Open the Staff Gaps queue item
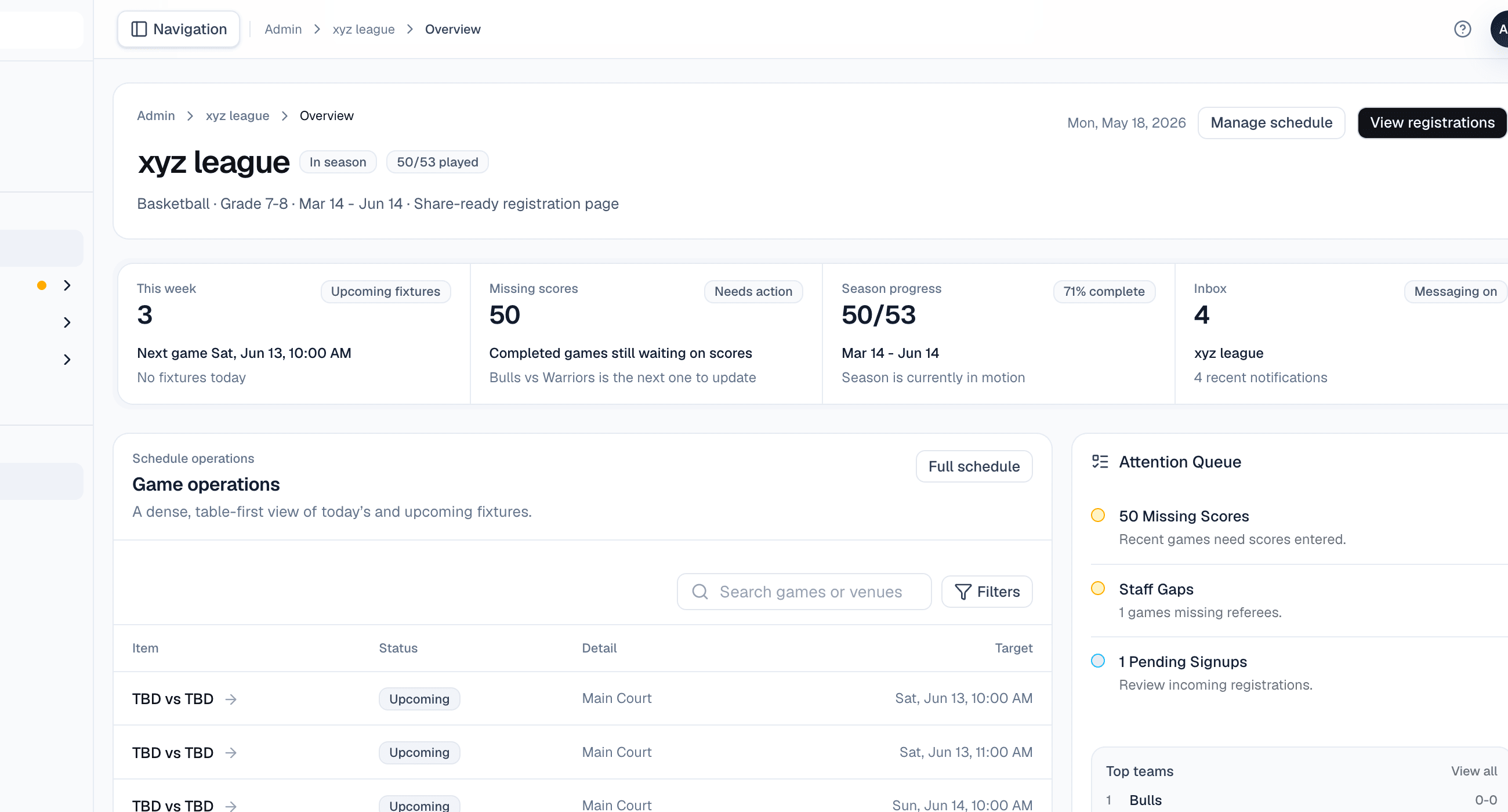 click(x=1300, y=600)
